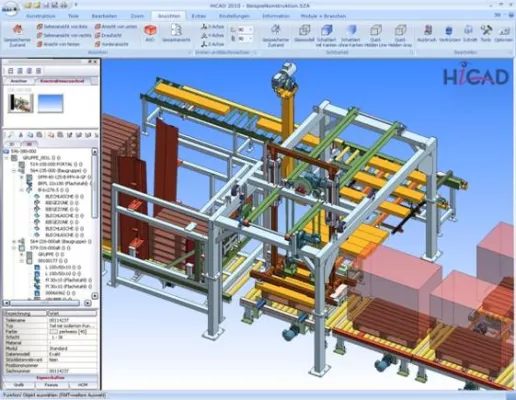Click the magnifier icon in structure toolbar
Image resolution: width=516 pixels, height=400 pixels.
point(11,135)
